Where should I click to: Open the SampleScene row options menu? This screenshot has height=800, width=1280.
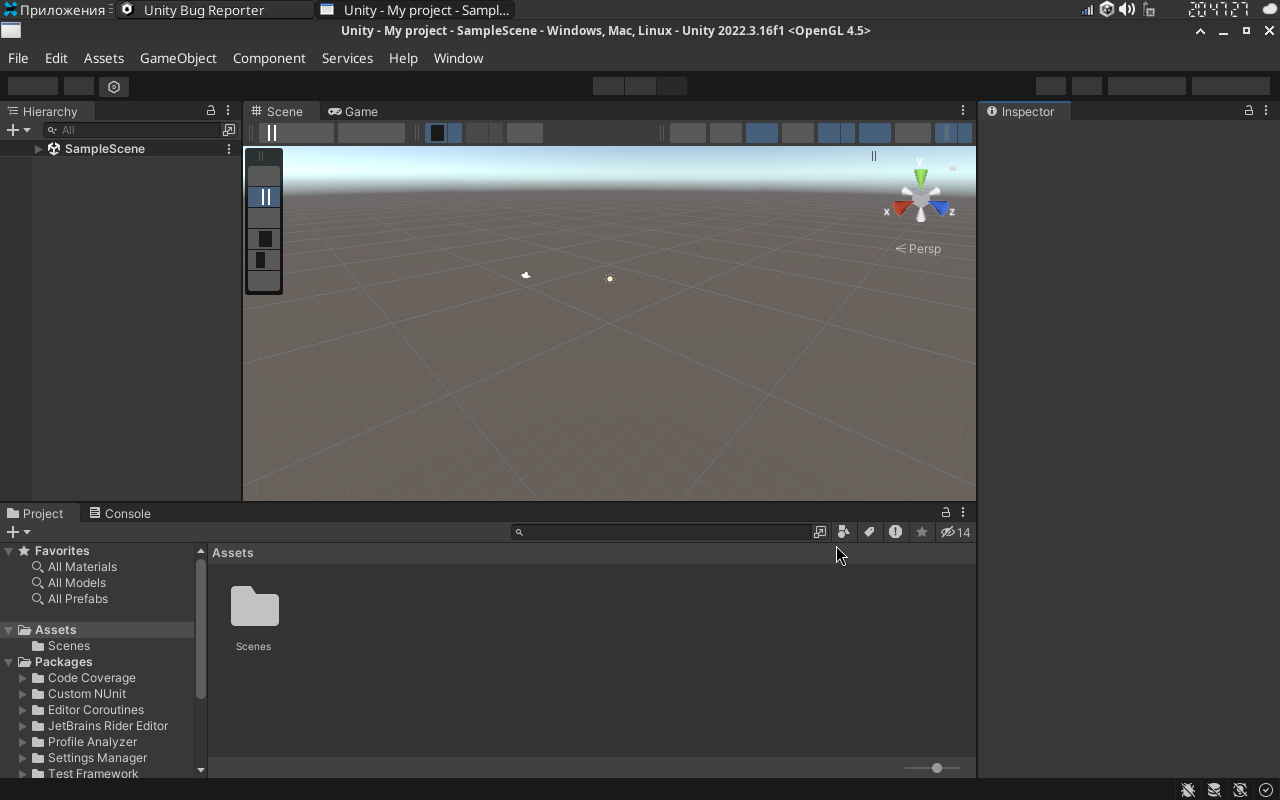[229, 149]
